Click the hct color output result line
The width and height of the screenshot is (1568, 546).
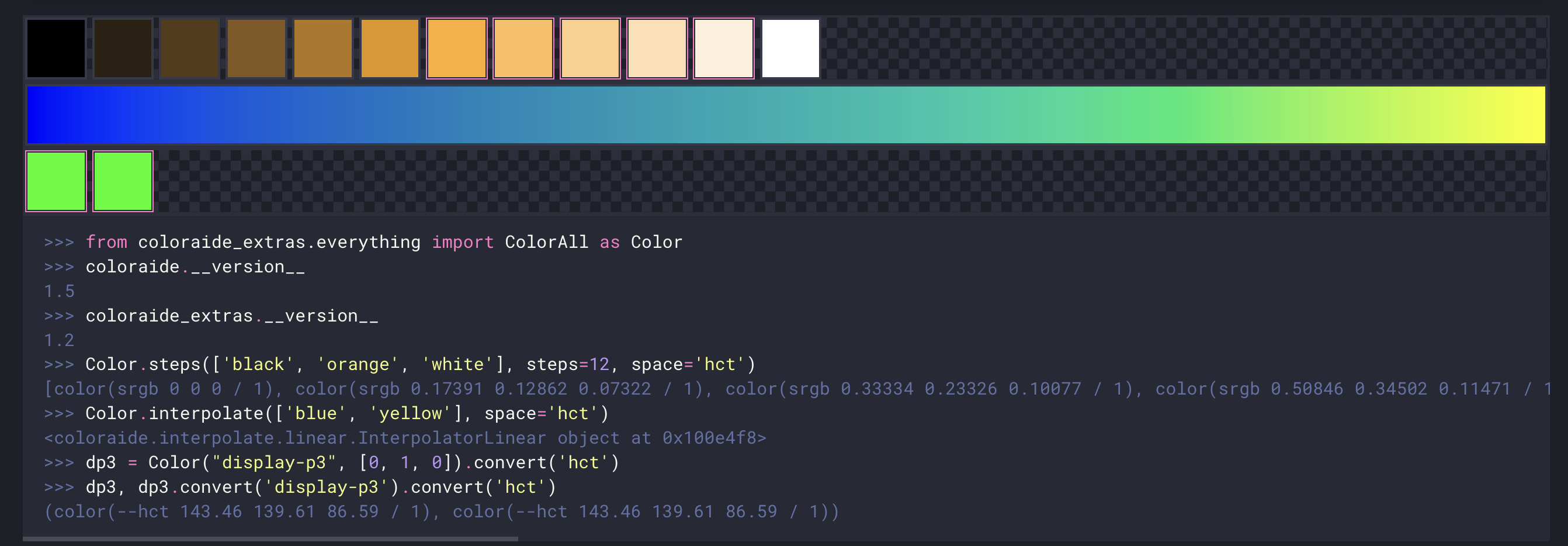click(x=441, y=512)
